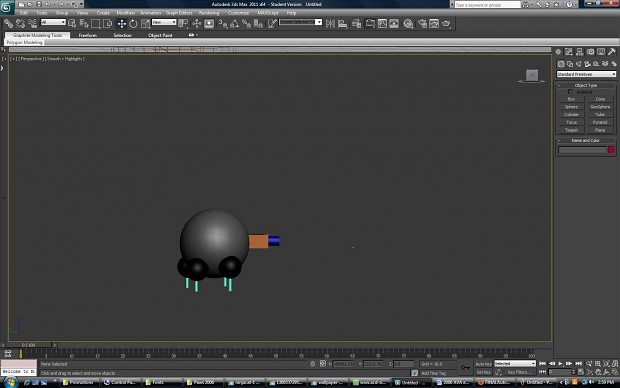Toggle the Angle Snap icon
The width and height of the screenshot is (620, 388).
click(234, 24)
